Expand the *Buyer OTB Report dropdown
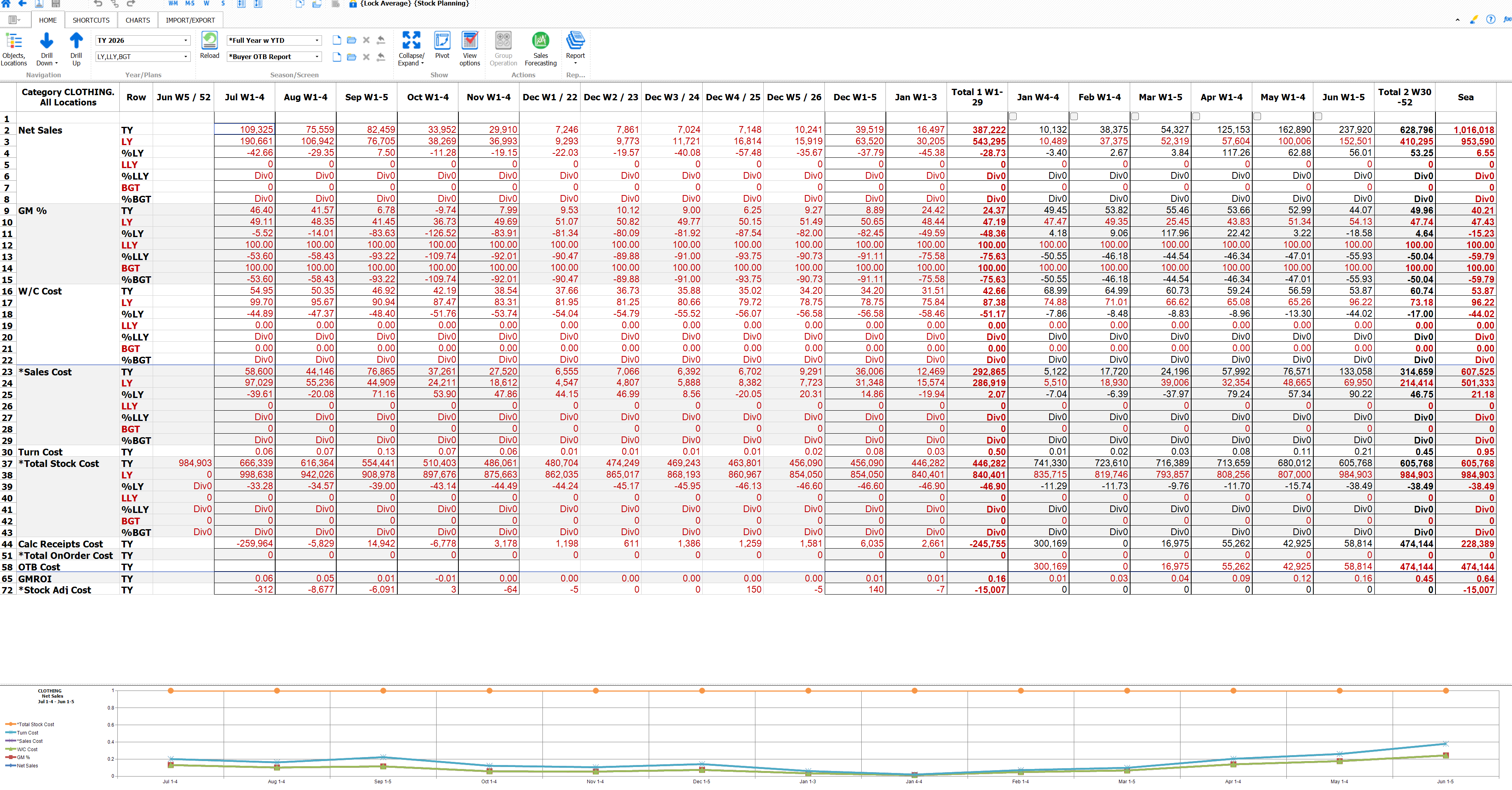Image resolution: width=1512 pixels, height=790 pixels. click(317, 57)
